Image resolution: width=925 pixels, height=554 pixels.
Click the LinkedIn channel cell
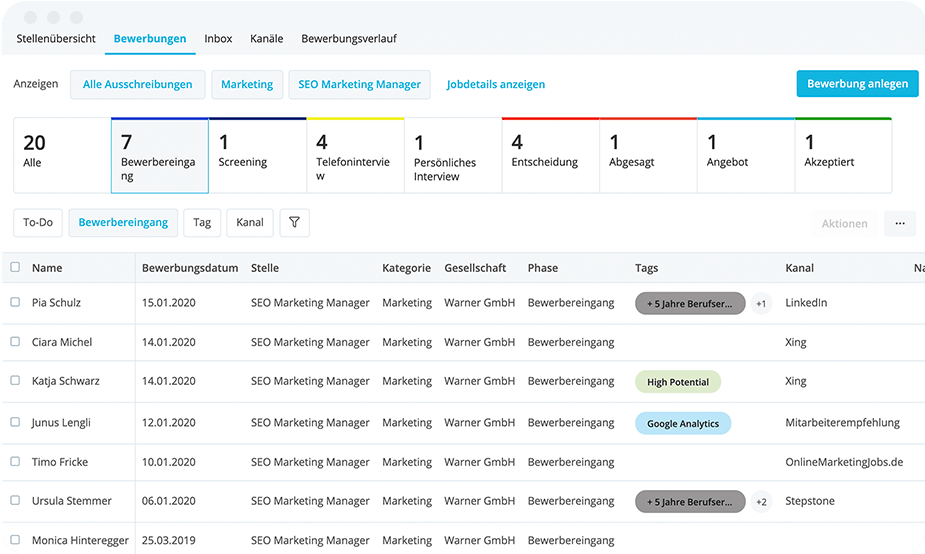pos(806,303)
